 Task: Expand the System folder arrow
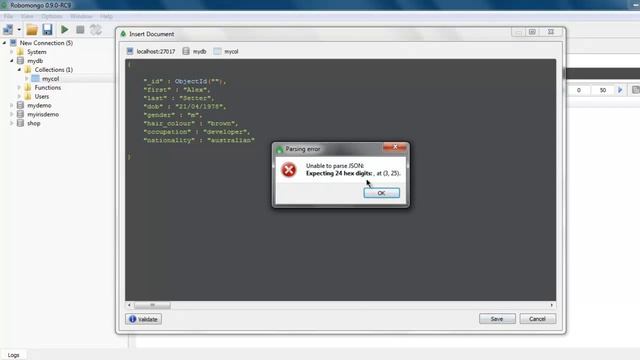click(12, 52)
